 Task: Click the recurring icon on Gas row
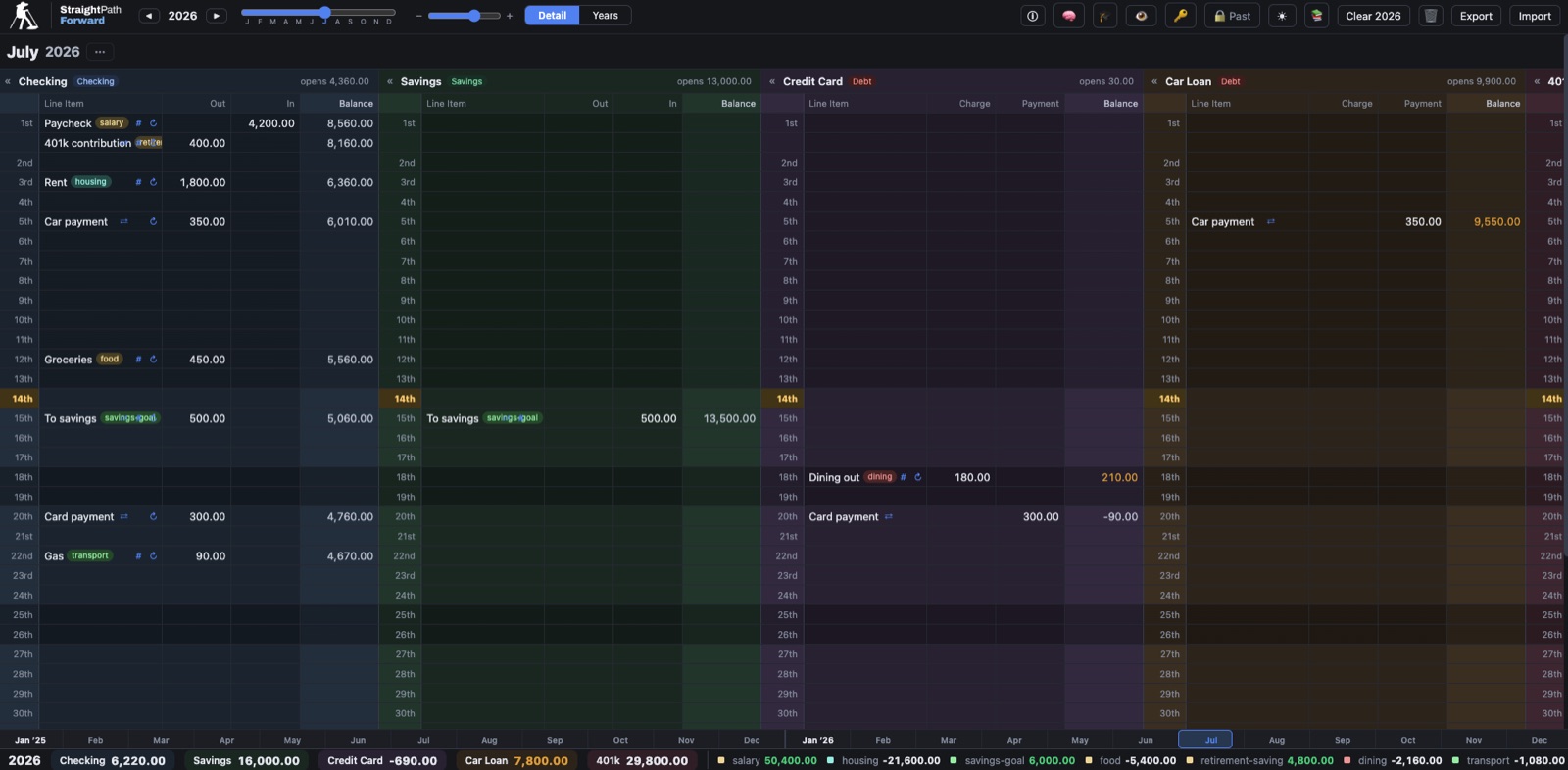[x=153, y=556]
